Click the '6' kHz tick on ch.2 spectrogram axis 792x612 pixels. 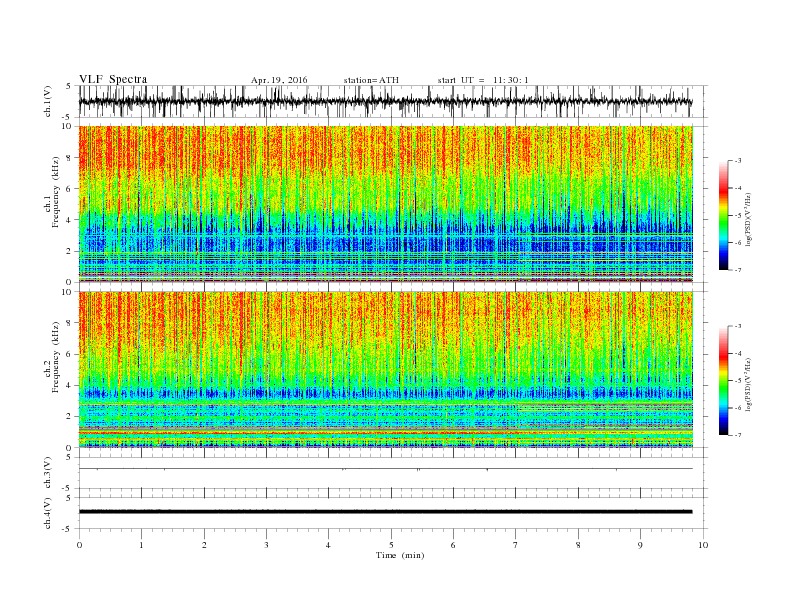69,354
